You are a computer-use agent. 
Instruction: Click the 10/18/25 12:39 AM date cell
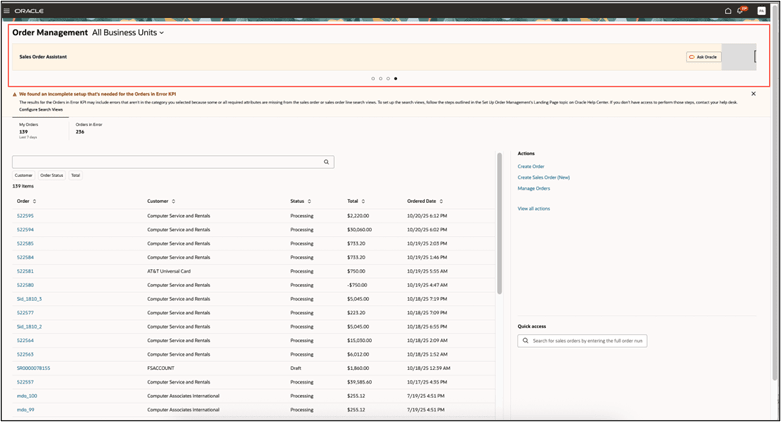429,368
